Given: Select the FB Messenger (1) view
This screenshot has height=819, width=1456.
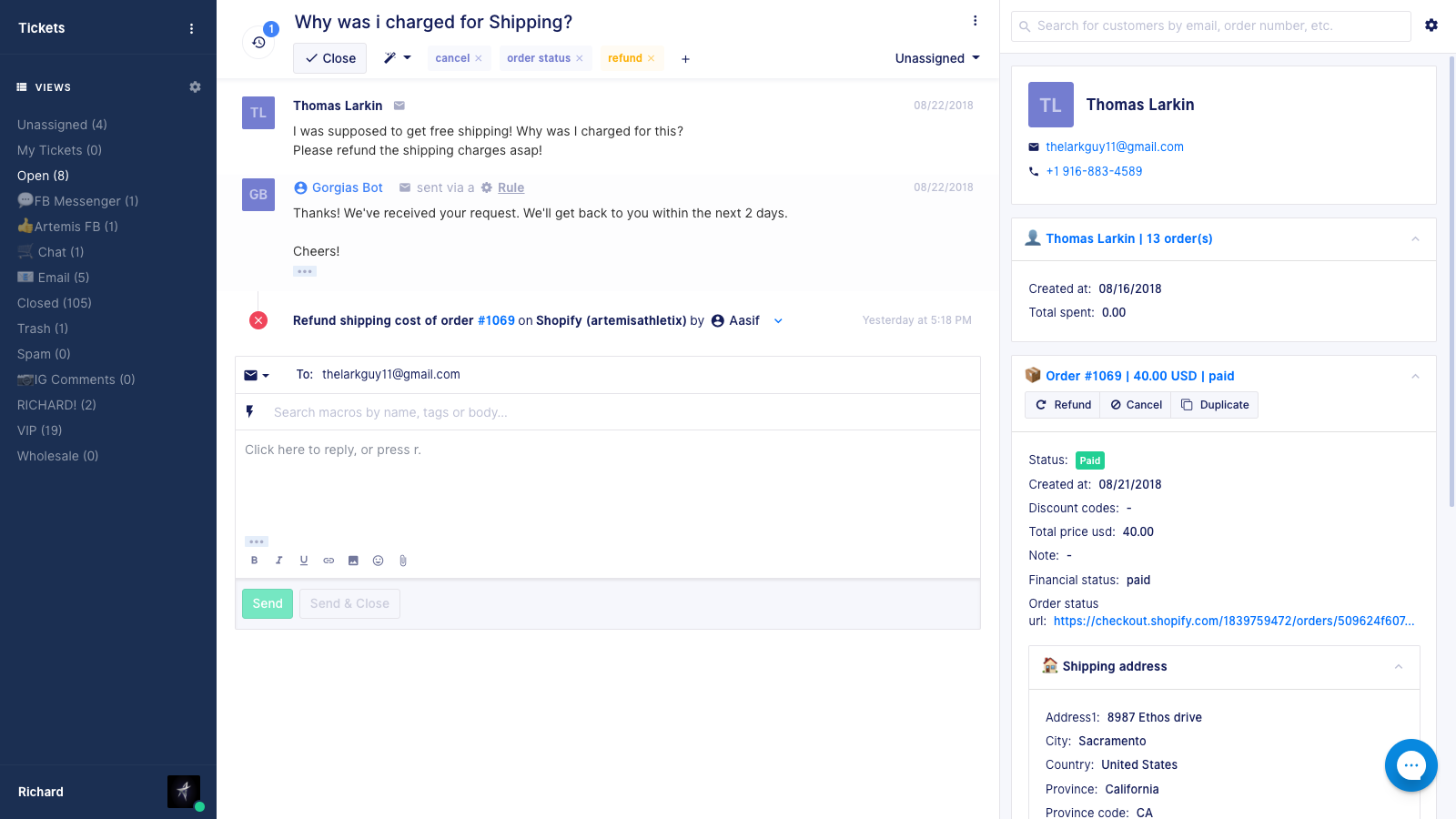Looking at the screenshot, I should point(78,201).
